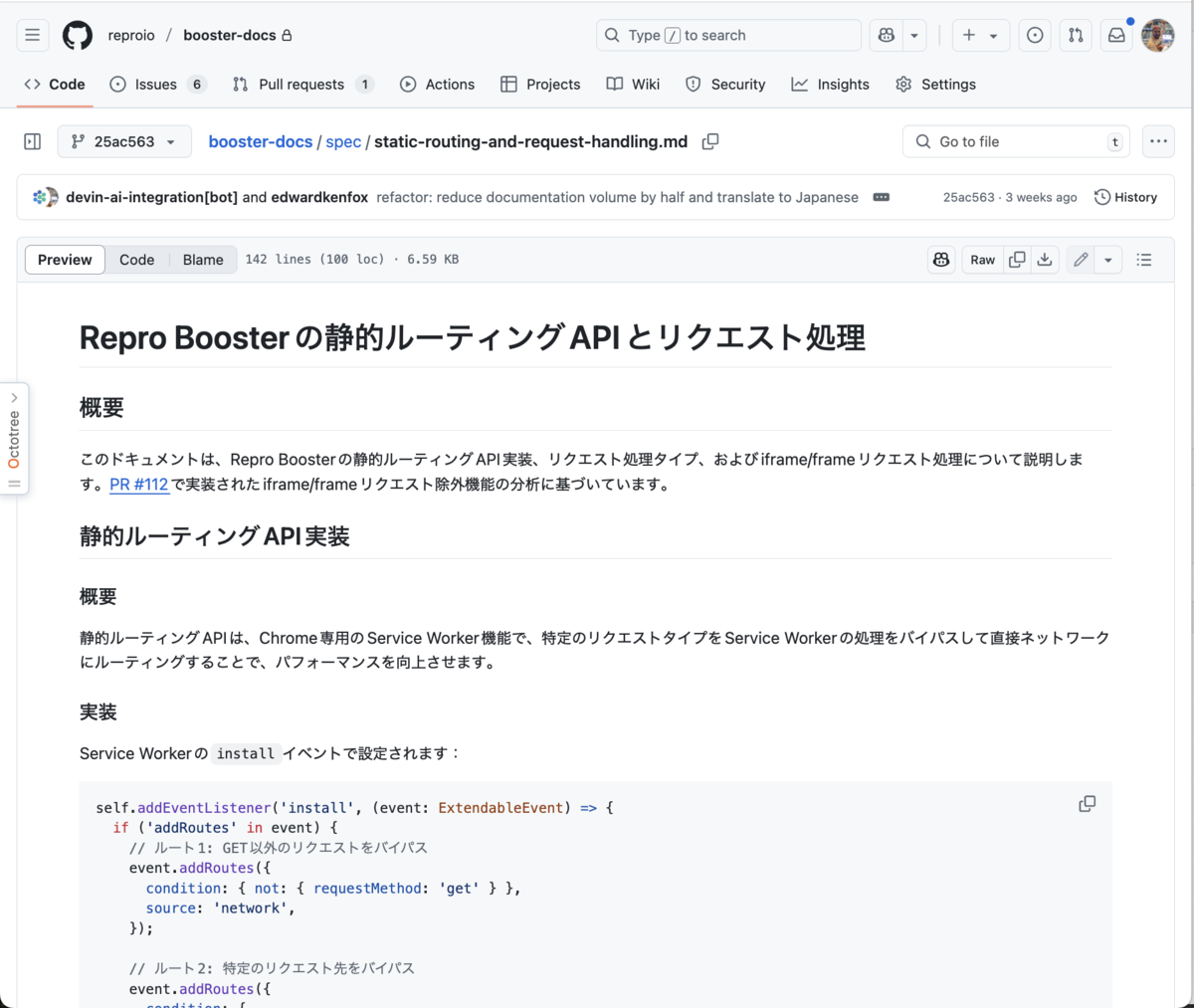
Task: Open the document outline panel
Action: click(x=1144, y=260)
